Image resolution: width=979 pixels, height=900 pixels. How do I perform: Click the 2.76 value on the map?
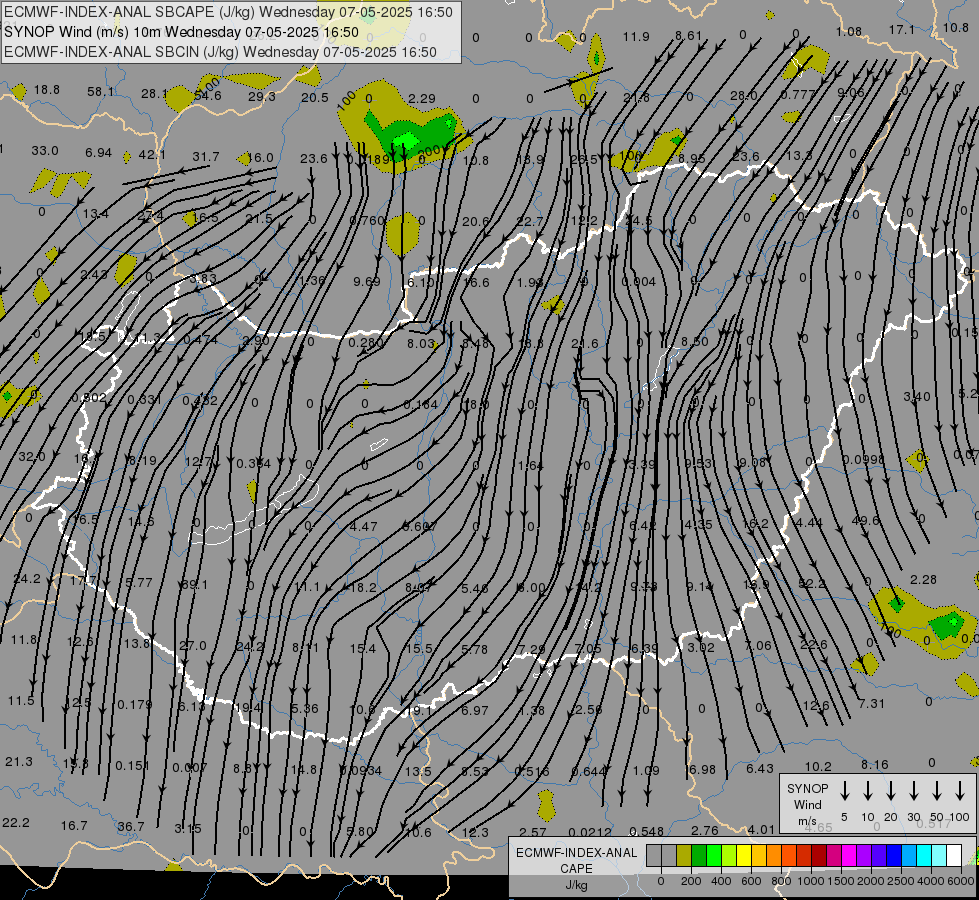(x=705, y=830)
